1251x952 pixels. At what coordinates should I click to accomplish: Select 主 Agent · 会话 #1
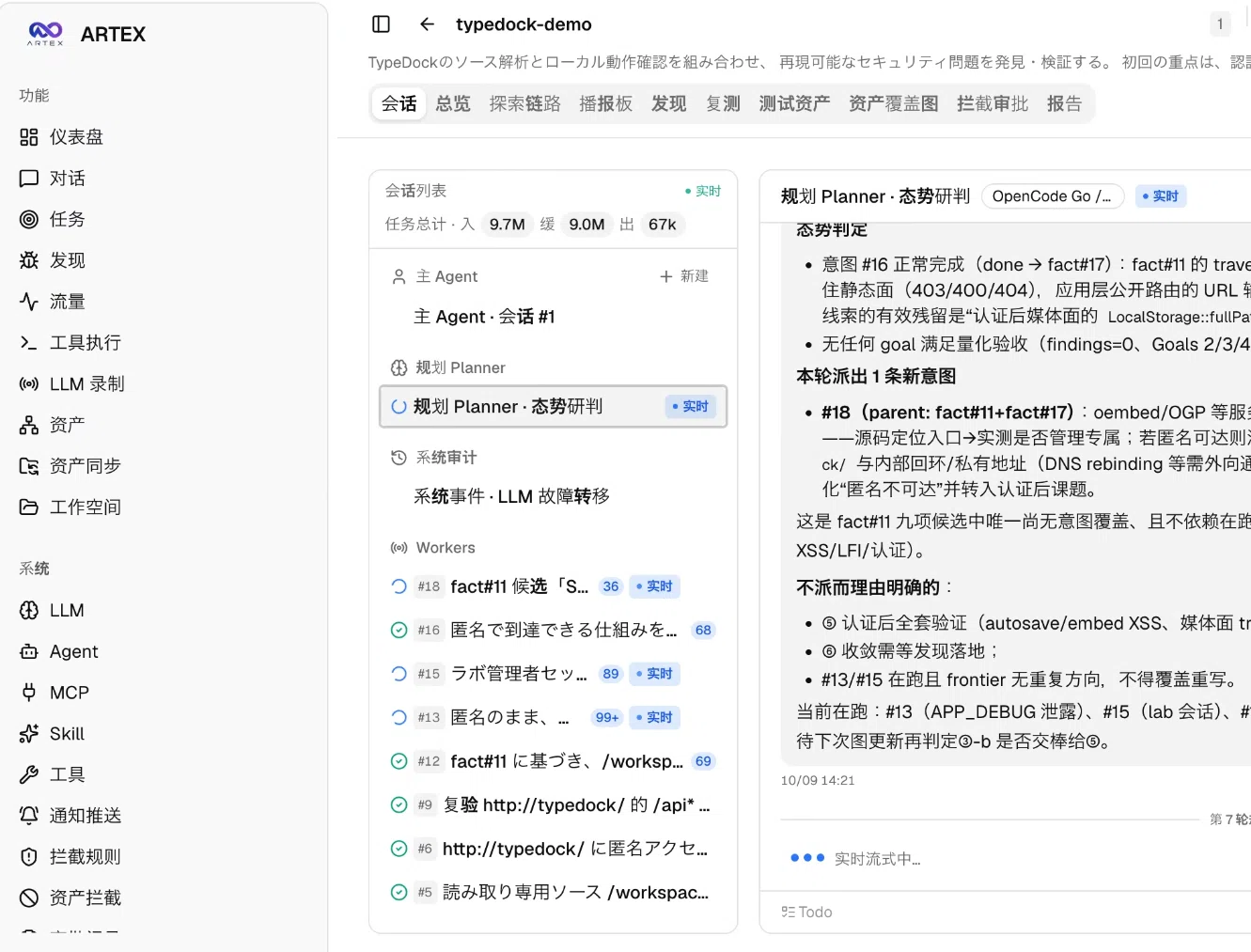(x=553, y=317)
